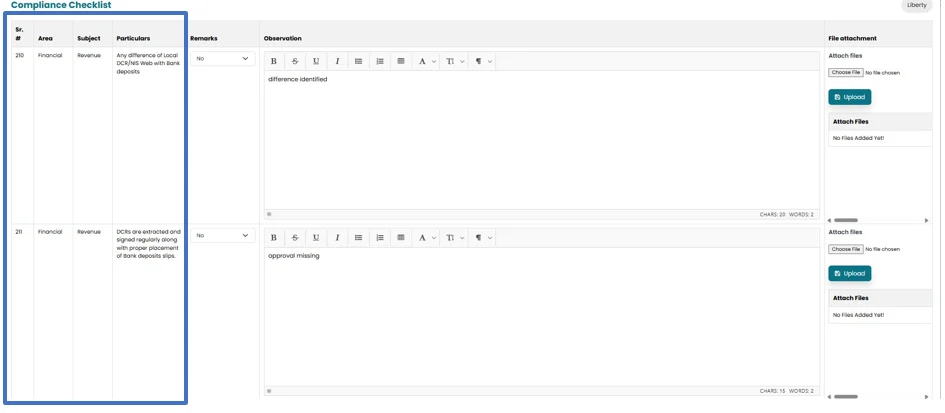Apply strikethrough in row 211 observation editor

click(x=295, y=237)
